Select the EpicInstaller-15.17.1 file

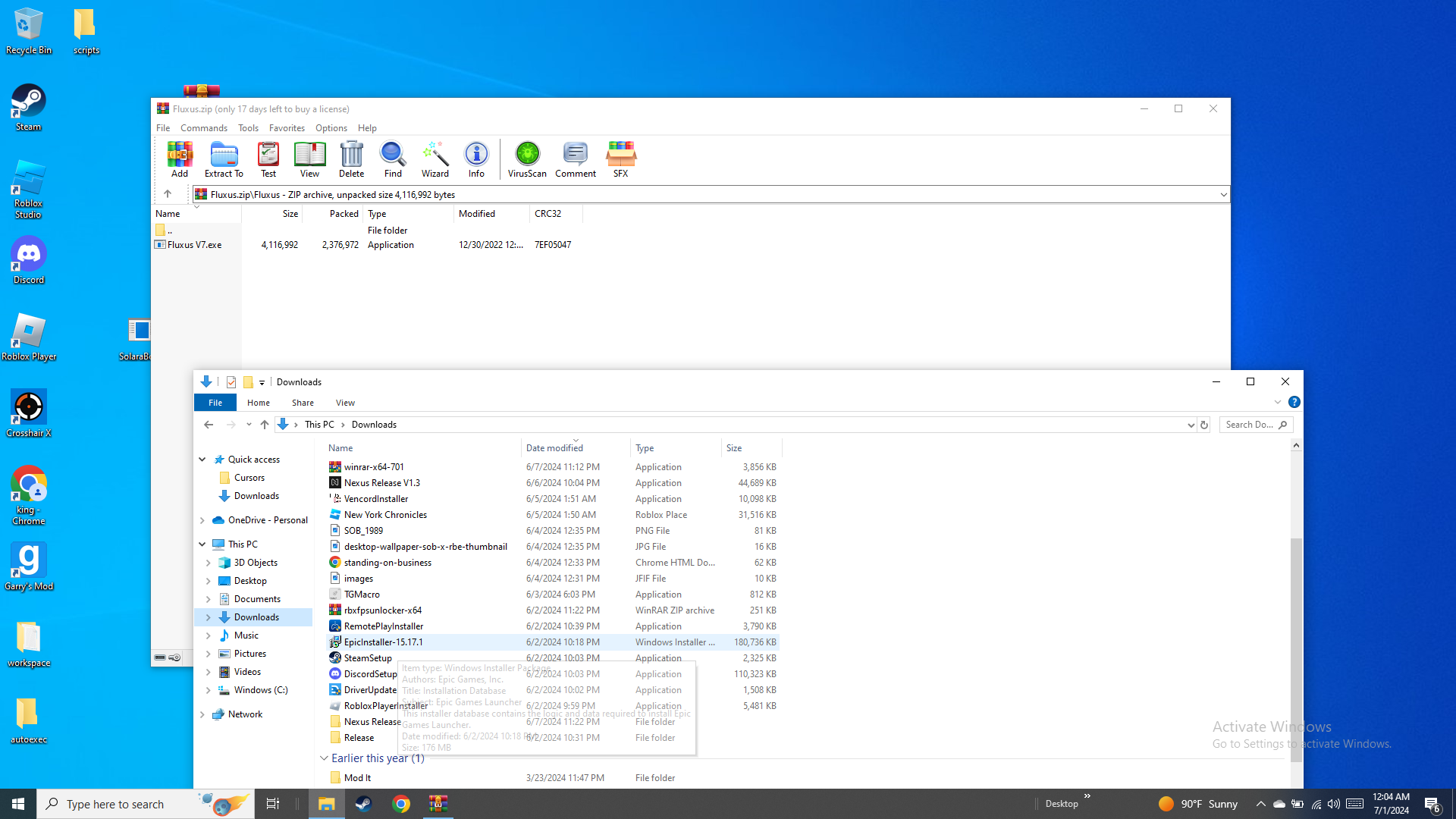tap(553, 642)
